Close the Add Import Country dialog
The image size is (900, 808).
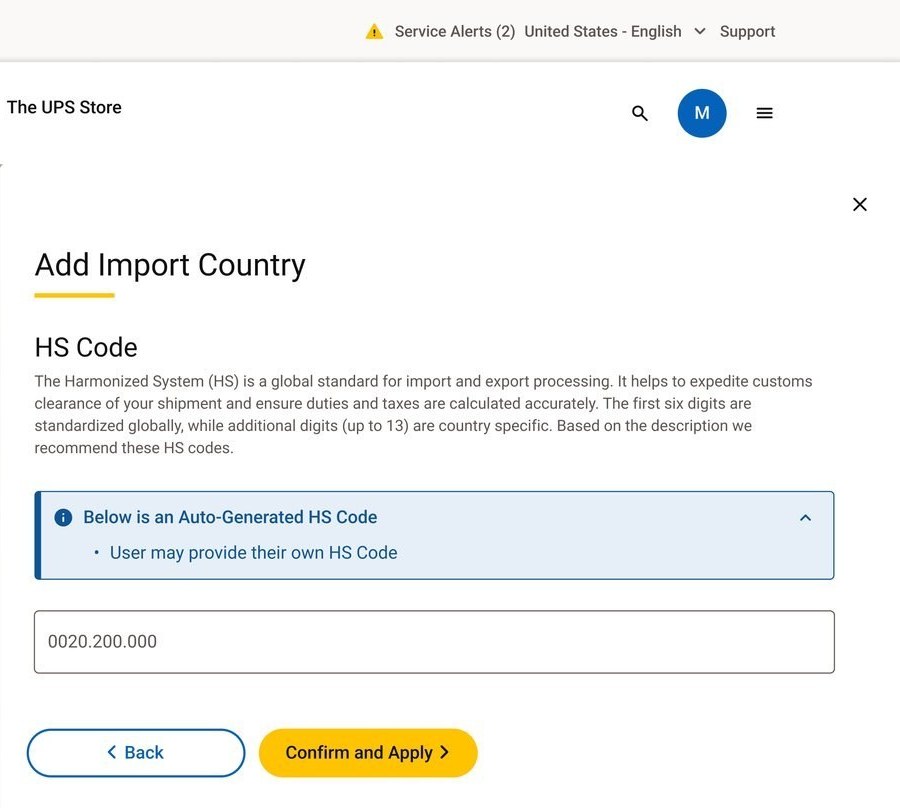point(859,204)
